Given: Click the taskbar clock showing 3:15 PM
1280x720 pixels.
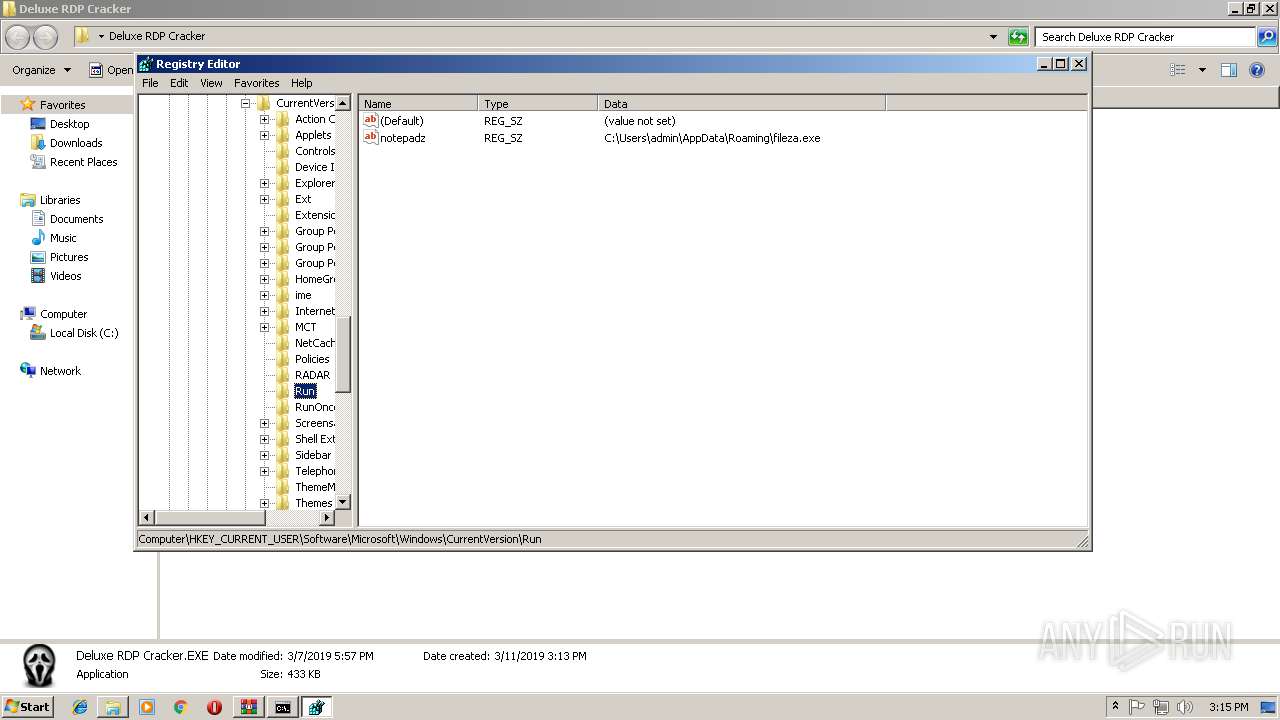Looking at the screenshot, I should tap(1228, 707).
